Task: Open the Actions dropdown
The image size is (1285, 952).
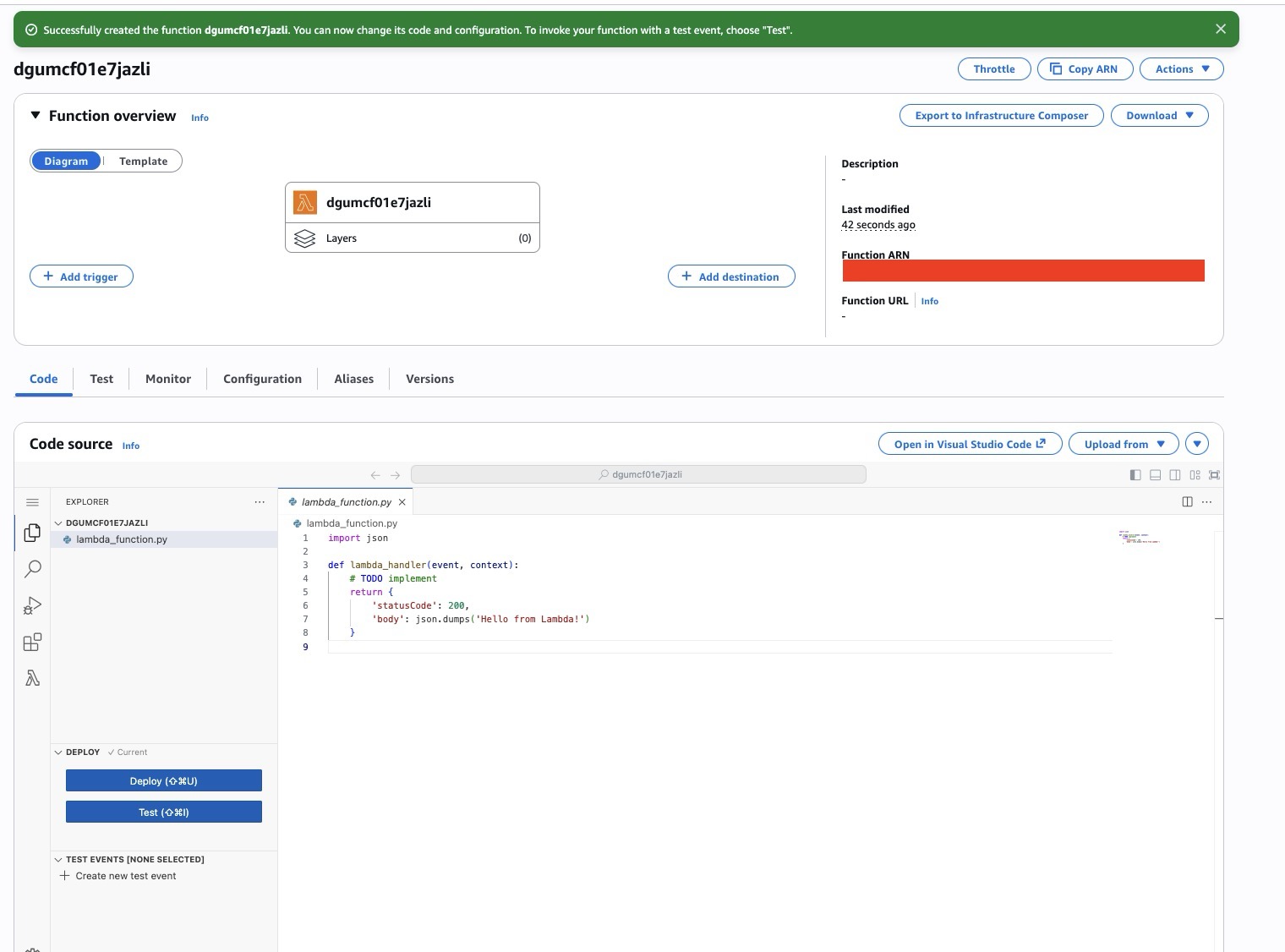Action: pyautogui.click(x=1181, y=69)
